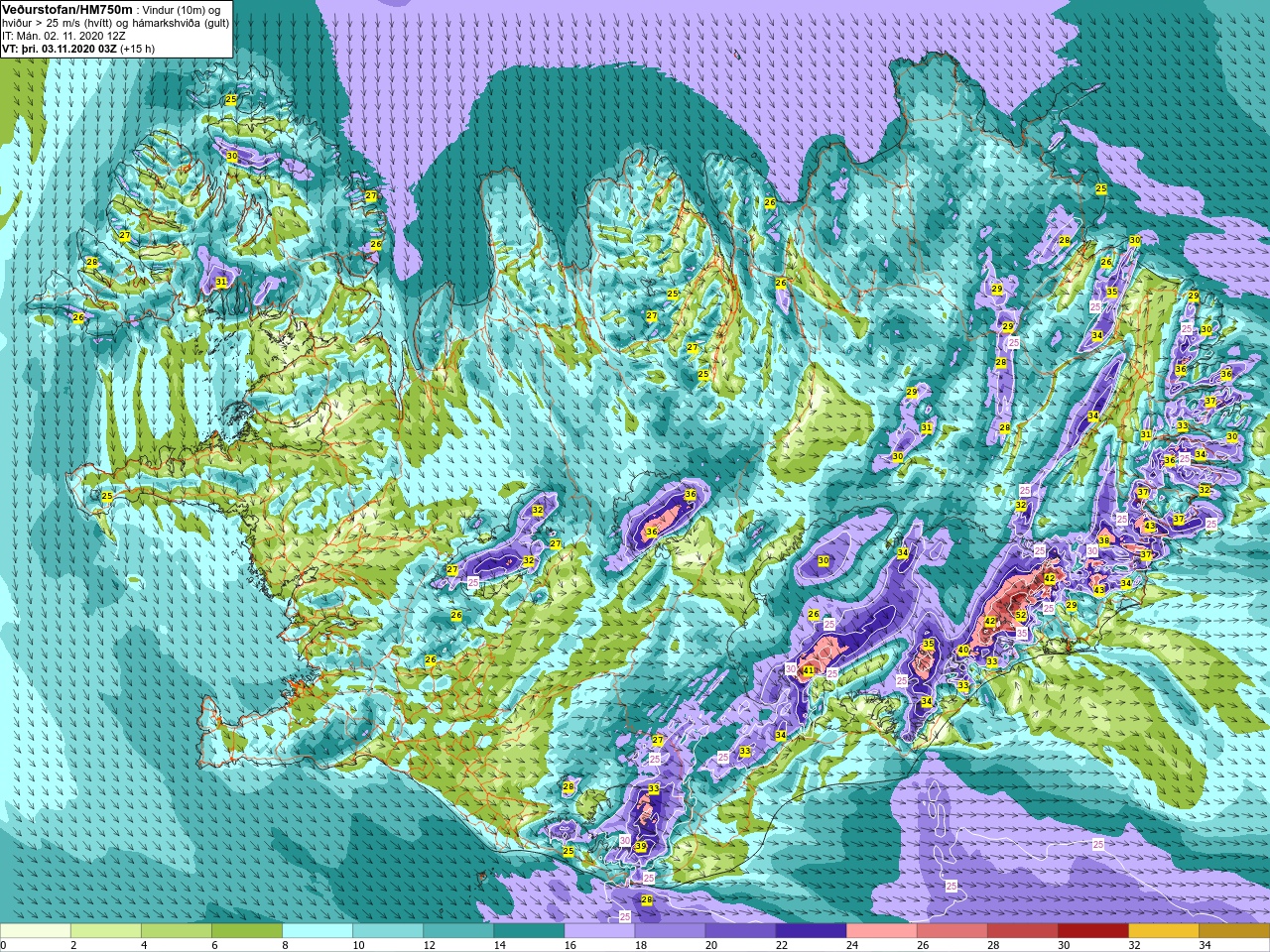
Task: Pick the 16–18 m/s lavender legend swatch
Action: [599, 931]
